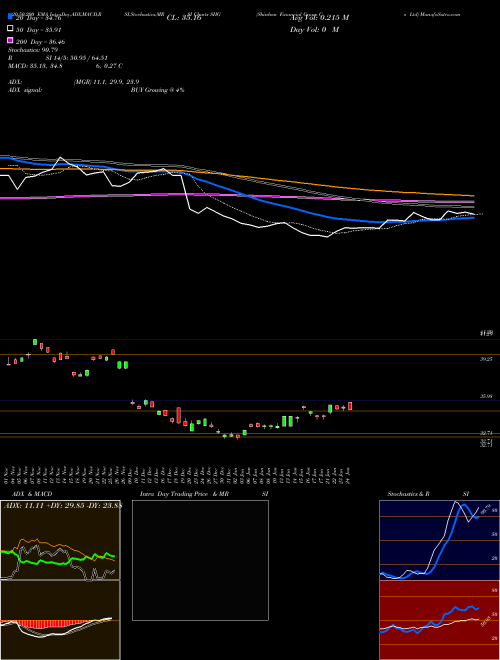Click the 35.96 price level label
Screen dimensions: 500x660
pos(486,396)
